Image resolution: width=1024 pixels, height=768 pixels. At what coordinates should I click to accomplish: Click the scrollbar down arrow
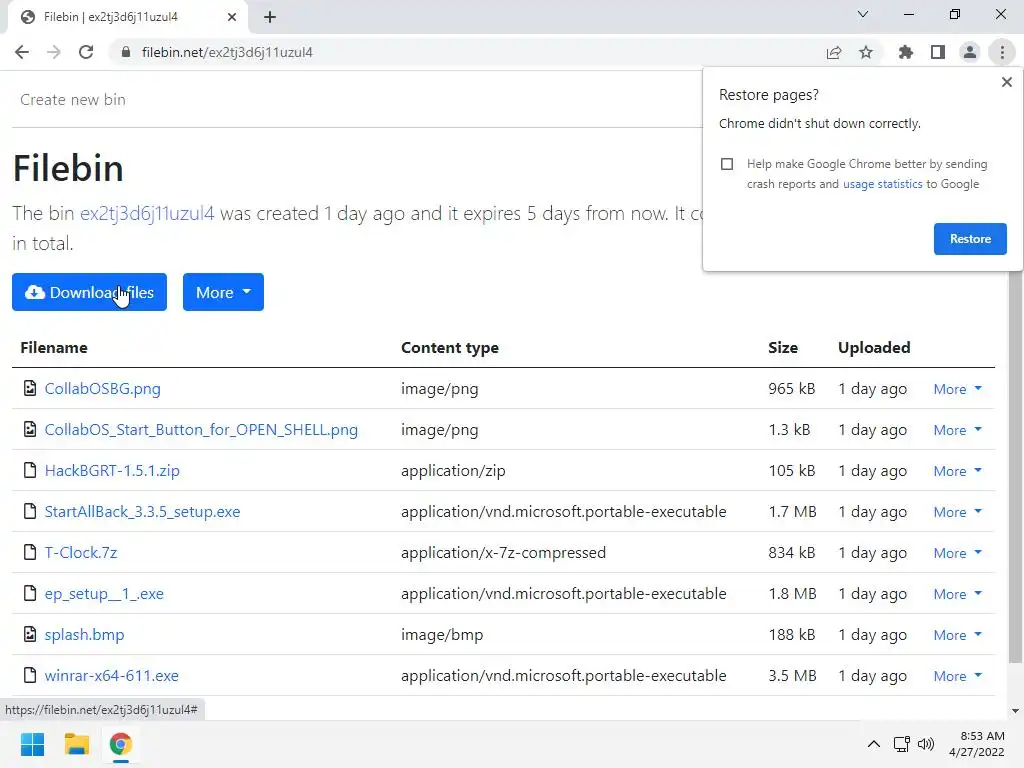(x=1015, y=711)
